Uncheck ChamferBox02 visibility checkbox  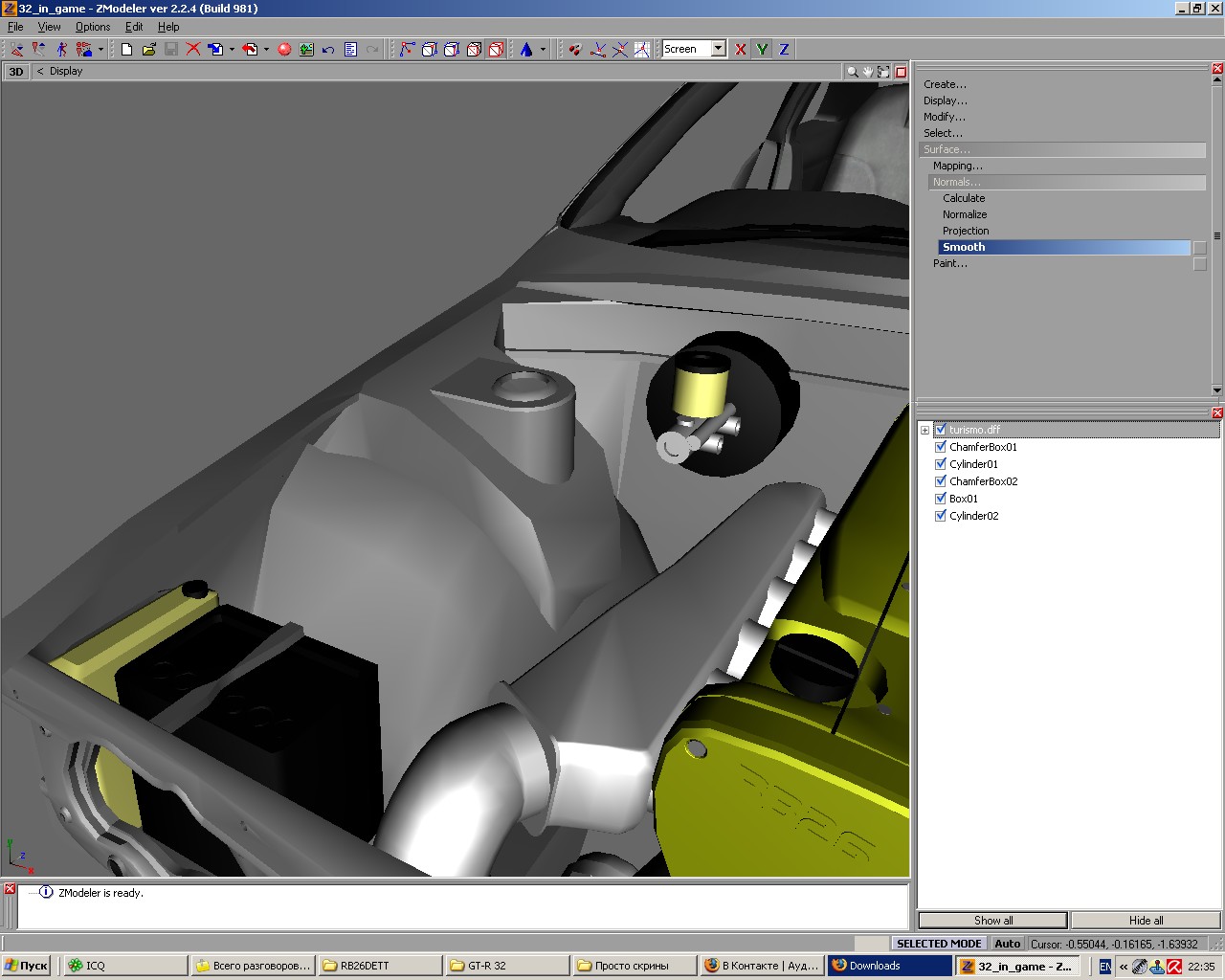941,481
